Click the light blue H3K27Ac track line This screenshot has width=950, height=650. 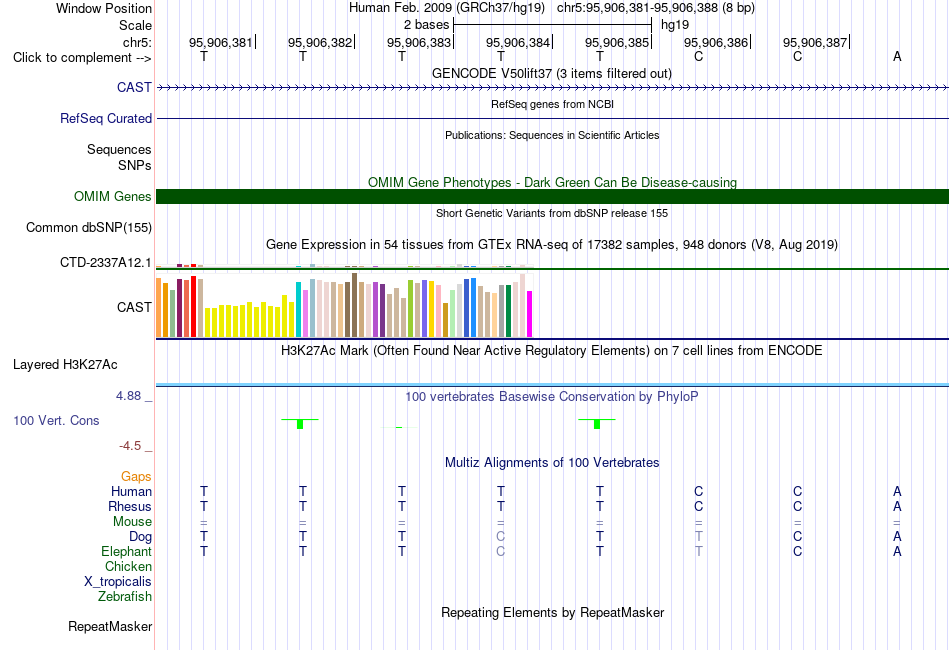[552, 385]
